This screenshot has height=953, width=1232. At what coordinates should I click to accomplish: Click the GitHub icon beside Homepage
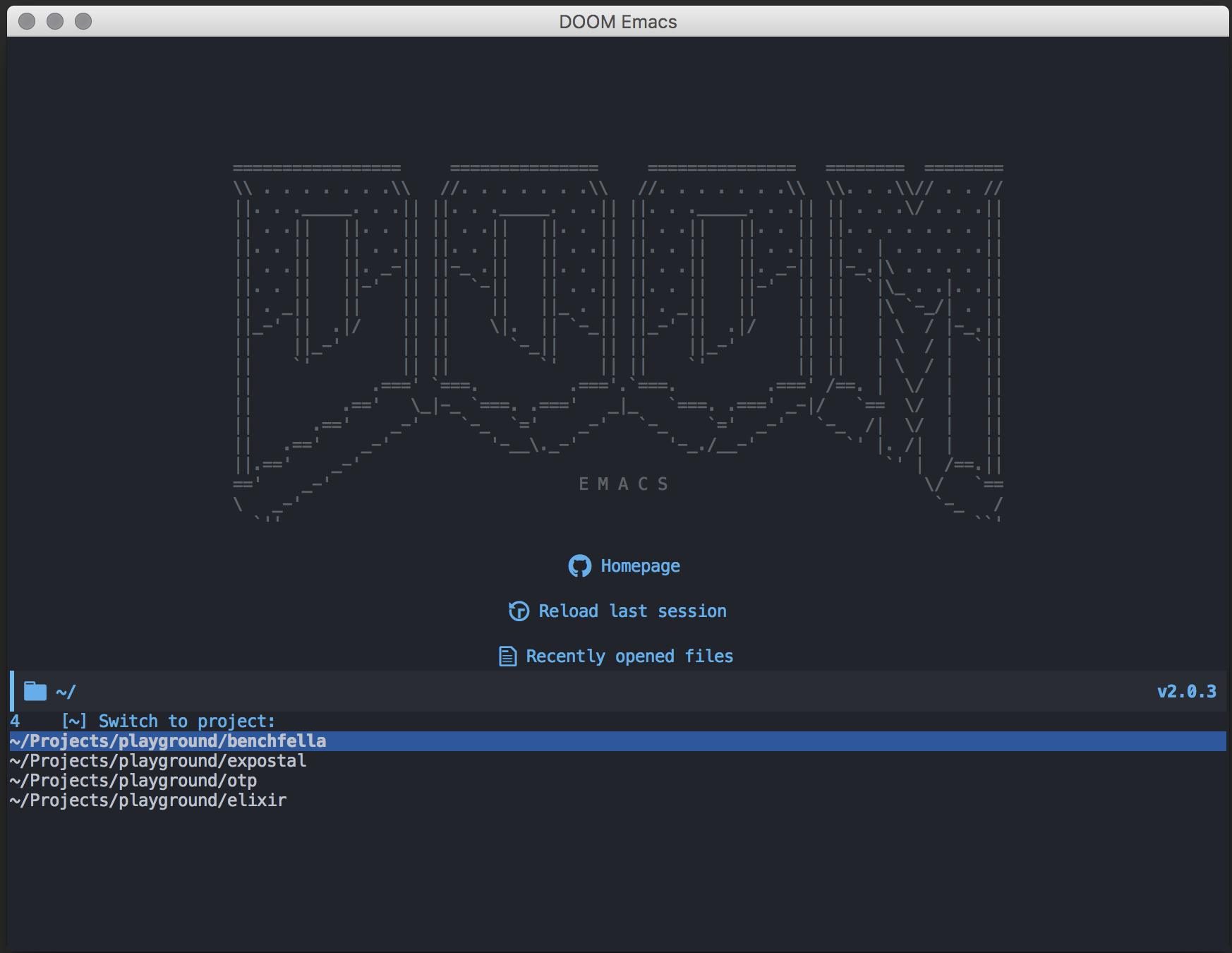click(581, 565)
